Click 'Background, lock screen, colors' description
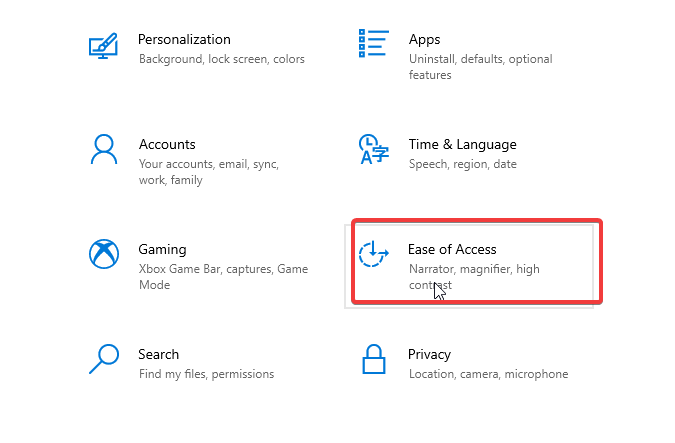Image resolution: width=675 pixels, height=443 pixels. click(x=222, y=59)
